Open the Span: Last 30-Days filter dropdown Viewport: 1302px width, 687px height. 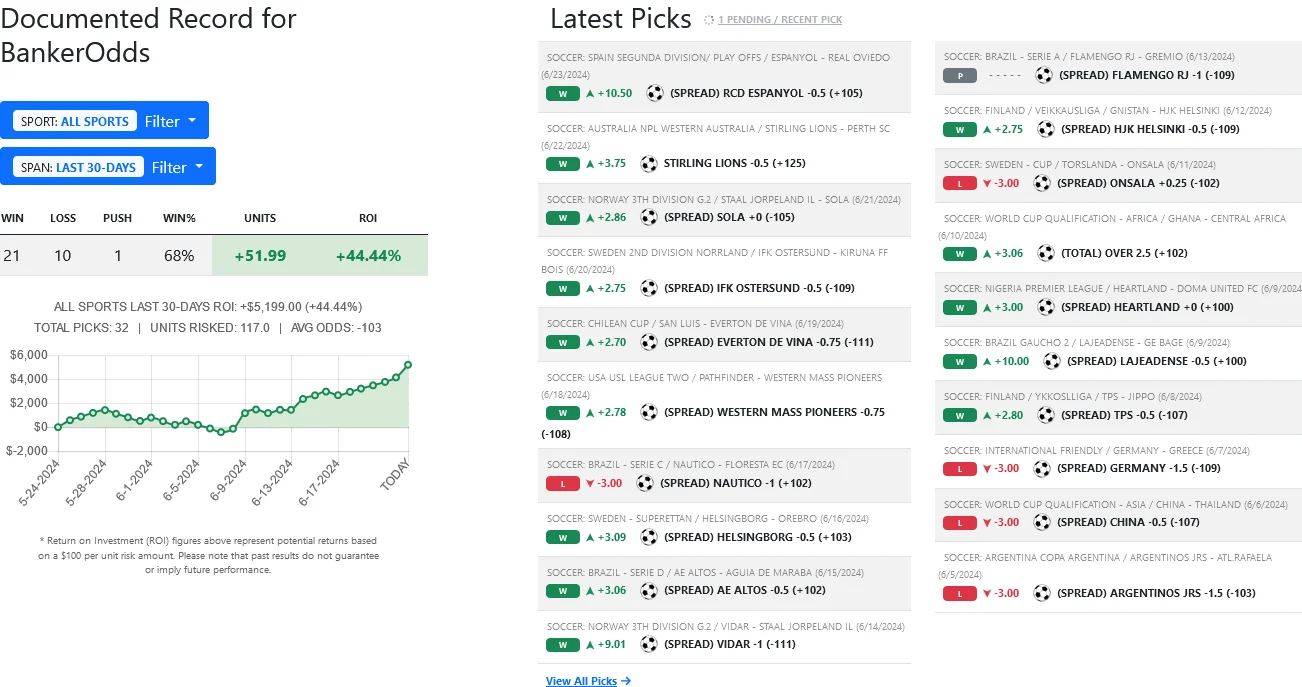(108, 167)
